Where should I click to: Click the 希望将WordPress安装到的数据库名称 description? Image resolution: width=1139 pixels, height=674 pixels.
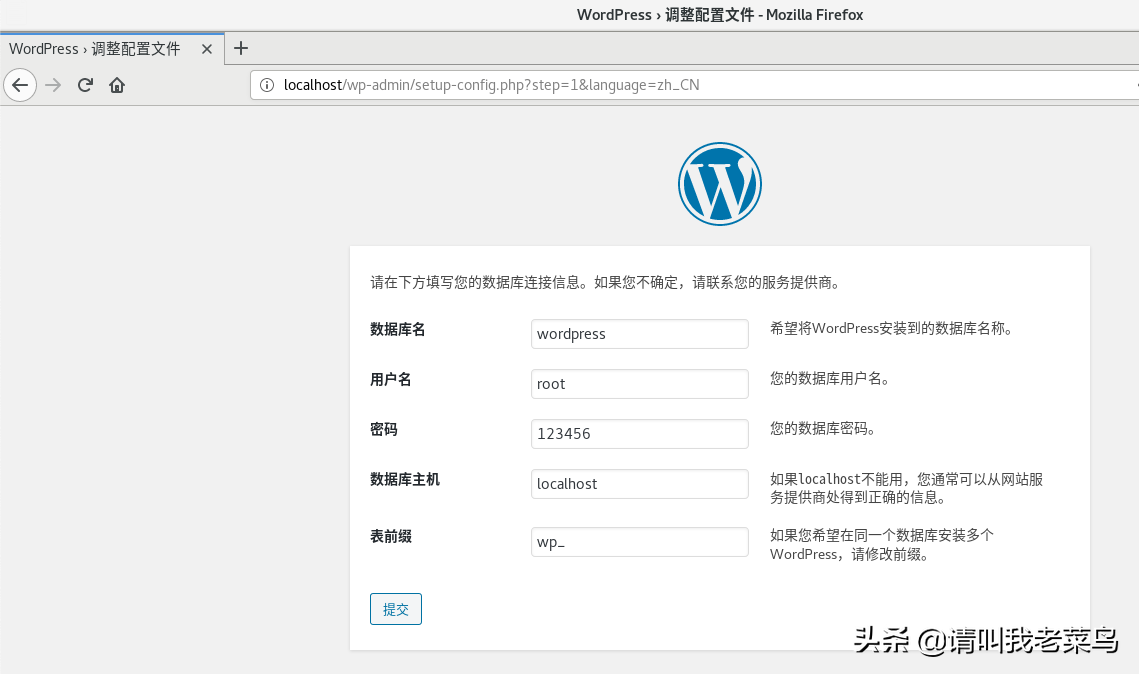892,328
